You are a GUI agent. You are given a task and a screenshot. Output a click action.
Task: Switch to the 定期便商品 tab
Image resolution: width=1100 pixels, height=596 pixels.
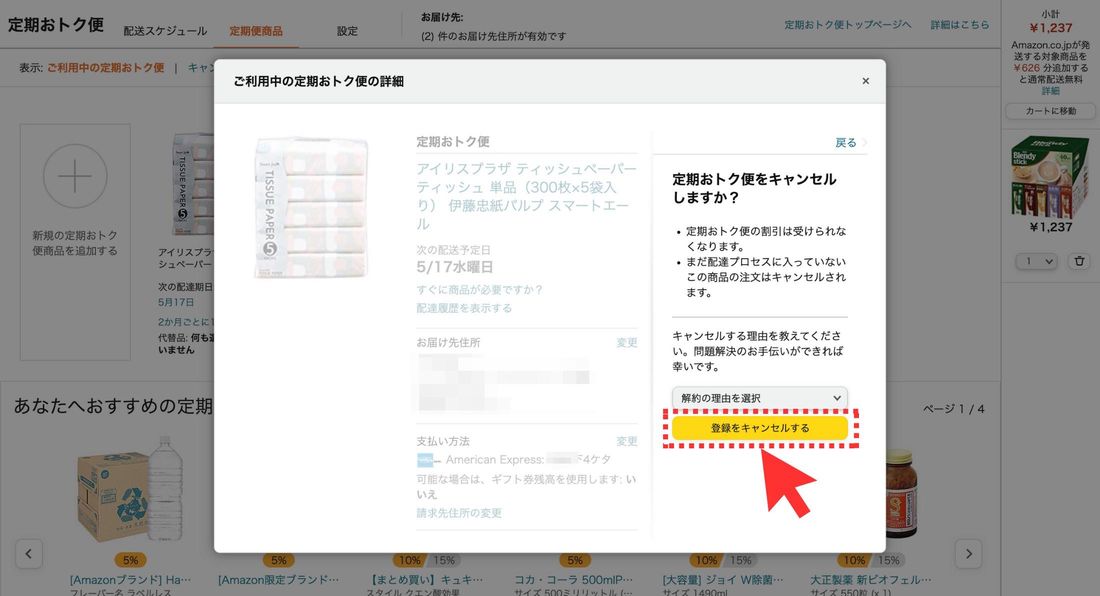[x=256, y=31]
